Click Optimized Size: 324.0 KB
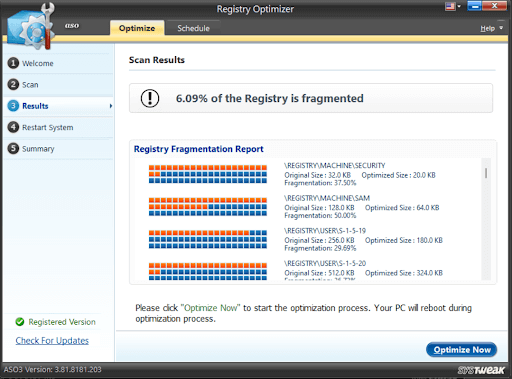 [x=404, y=273]
